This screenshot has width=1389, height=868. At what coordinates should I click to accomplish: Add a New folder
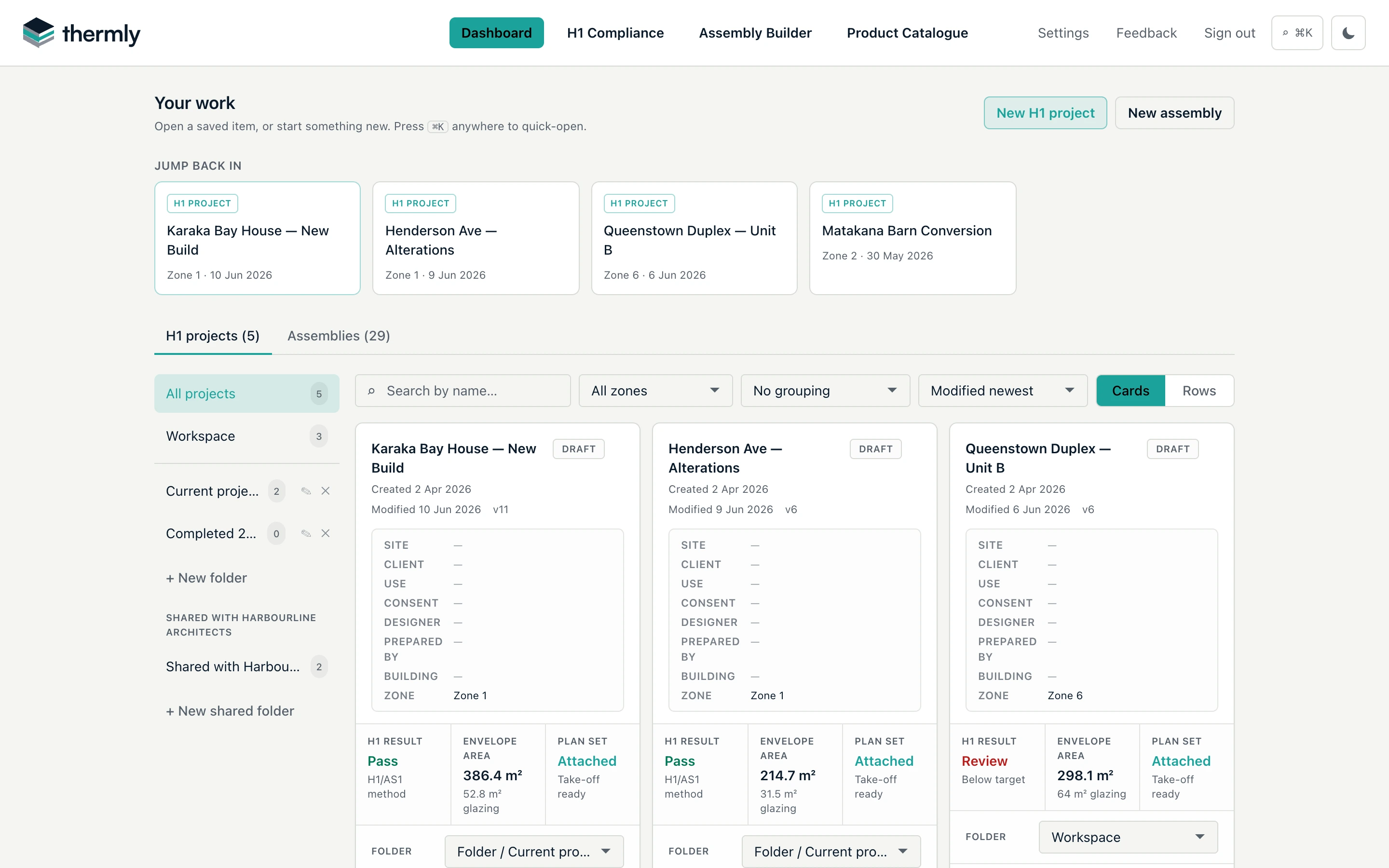point(206,578)
